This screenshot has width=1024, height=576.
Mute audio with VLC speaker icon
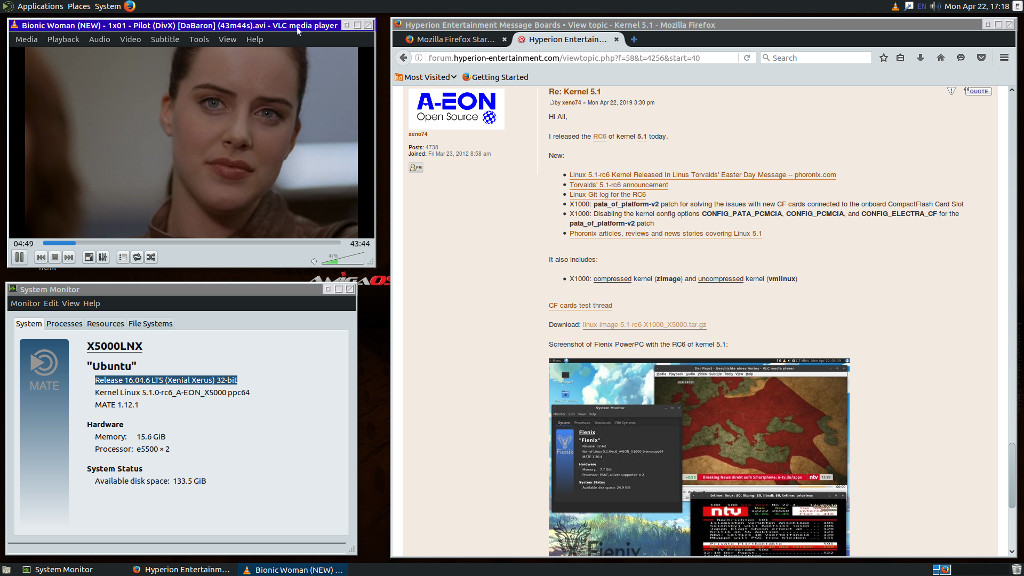pos(314,261)
